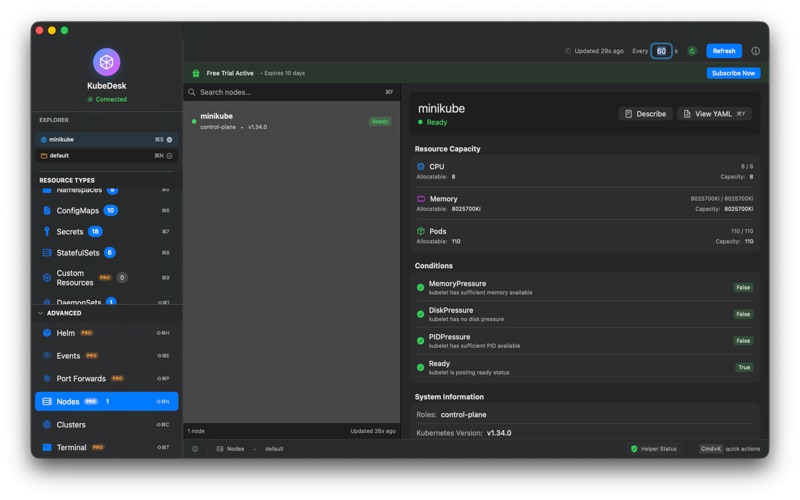Click the ConfigMaps count badge 10

coord(111,210)
